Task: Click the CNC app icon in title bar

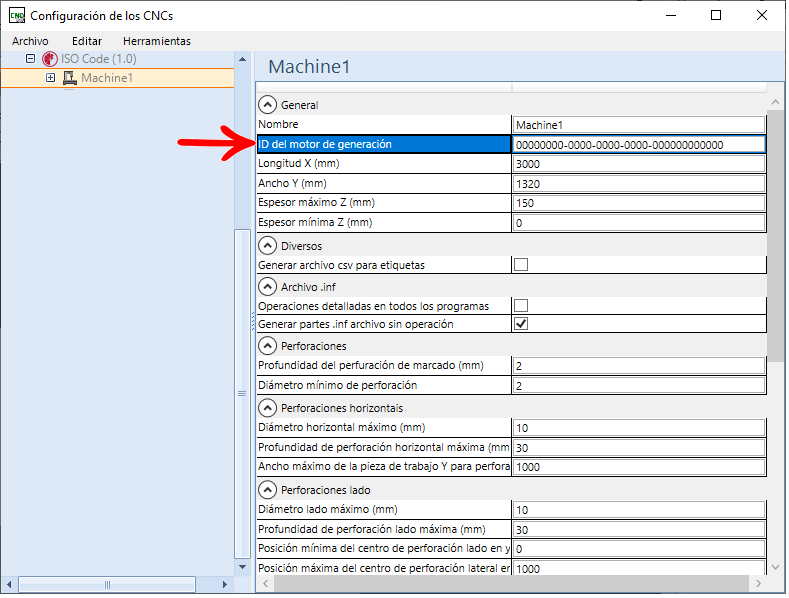Action: point(17,16)
